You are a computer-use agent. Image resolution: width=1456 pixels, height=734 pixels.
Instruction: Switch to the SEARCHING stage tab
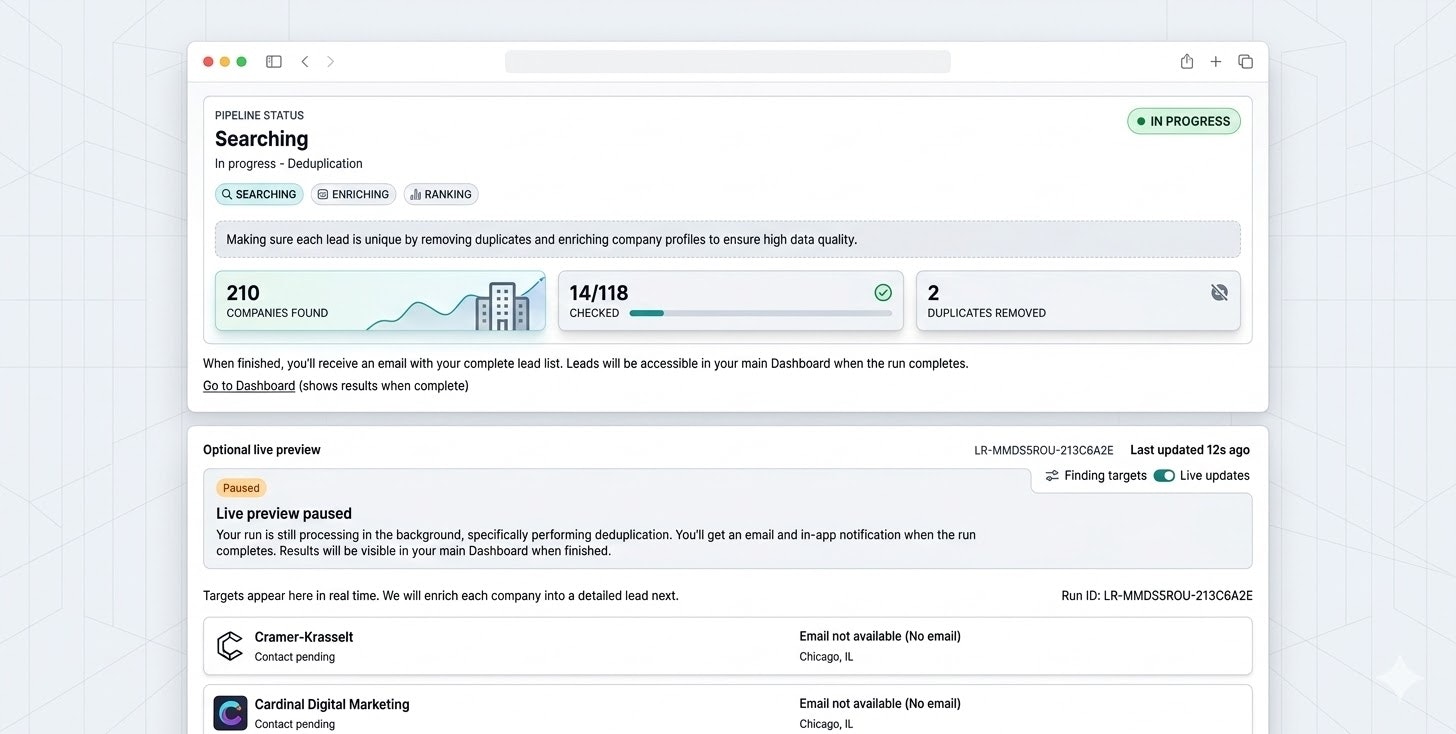pos(258,194)
